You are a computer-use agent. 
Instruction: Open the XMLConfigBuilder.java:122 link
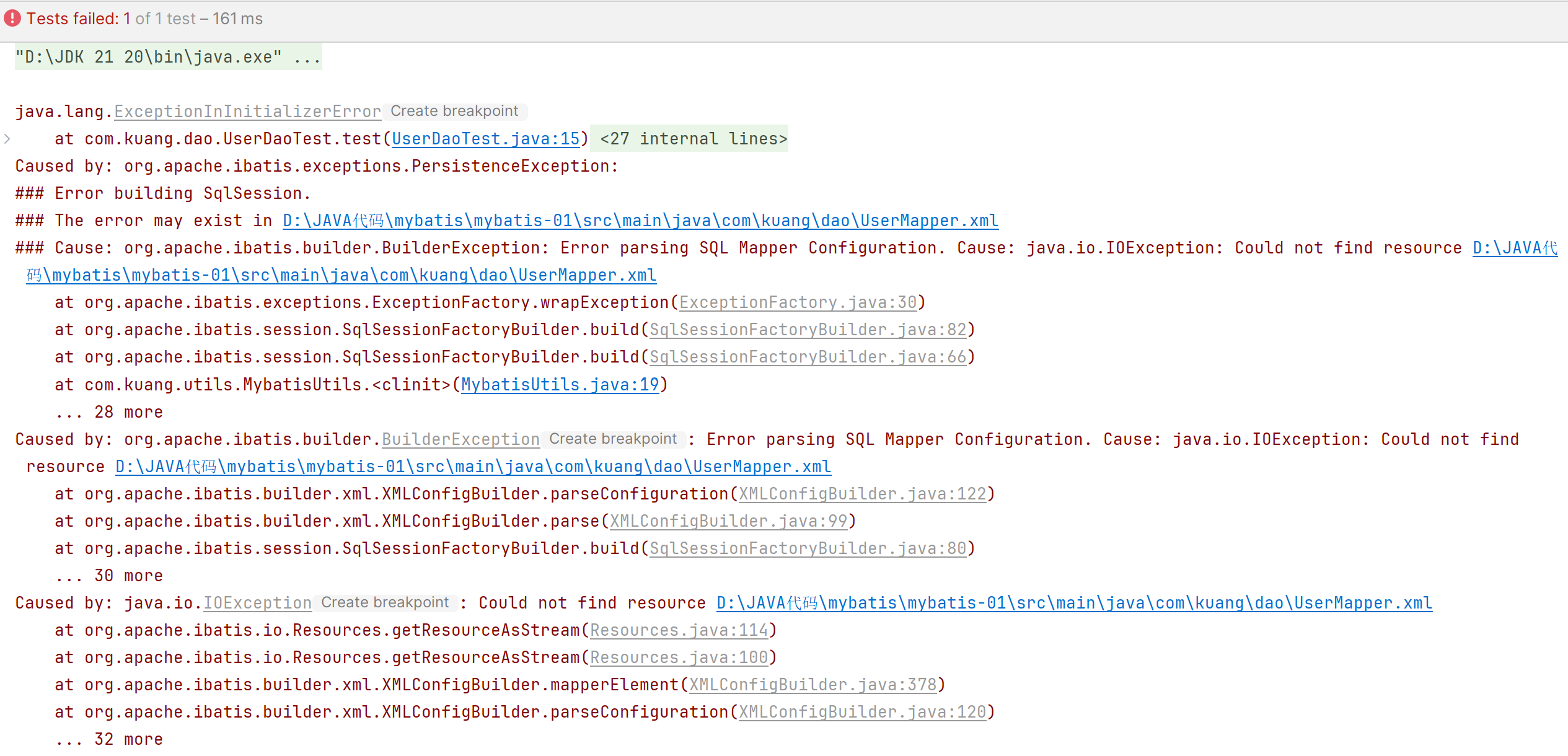coord(862,494)
